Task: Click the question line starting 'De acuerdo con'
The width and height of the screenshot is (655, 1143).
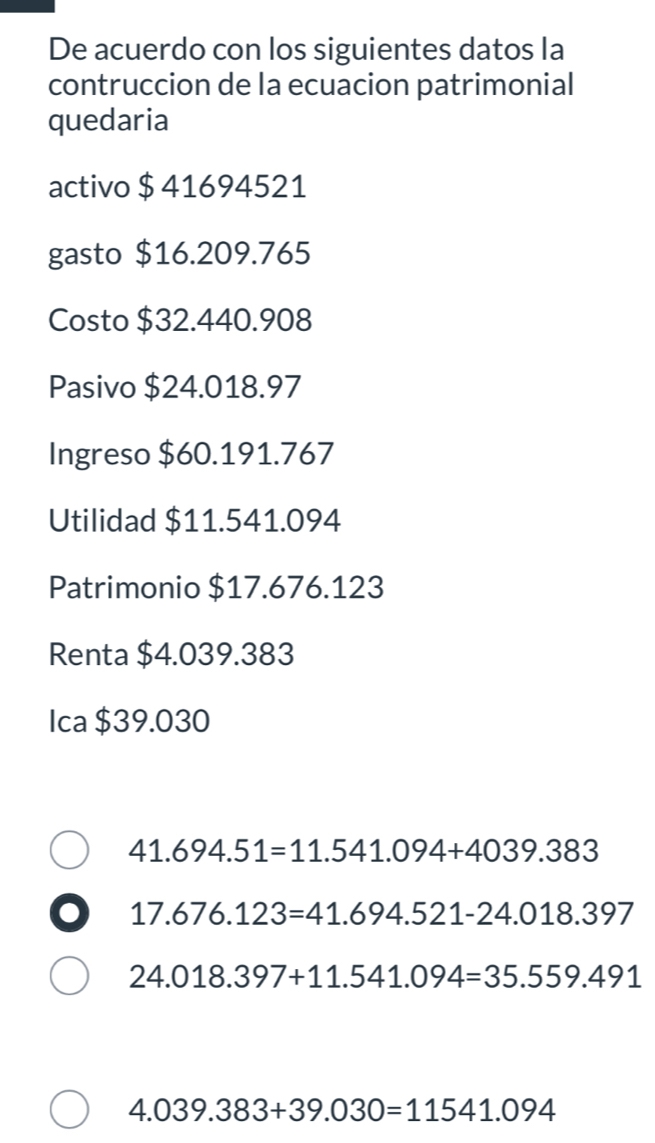Action: pos(305,48)
